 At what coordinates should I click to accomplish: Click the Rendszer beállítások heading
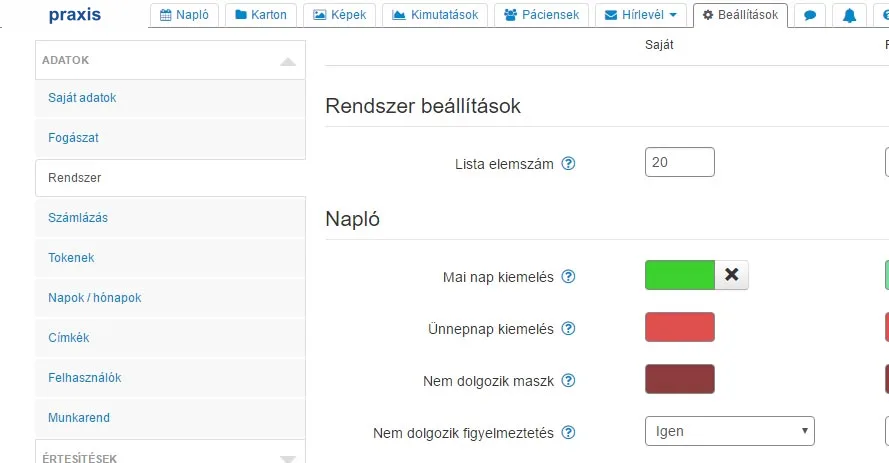pyautogui.click(x=423, y=106)
